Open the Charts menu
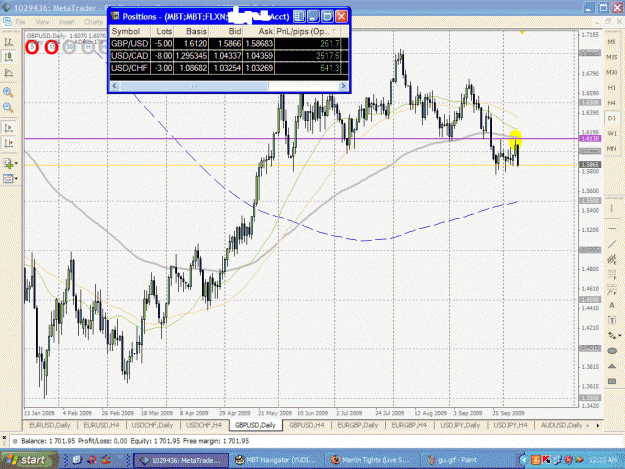 pos(93,22)
